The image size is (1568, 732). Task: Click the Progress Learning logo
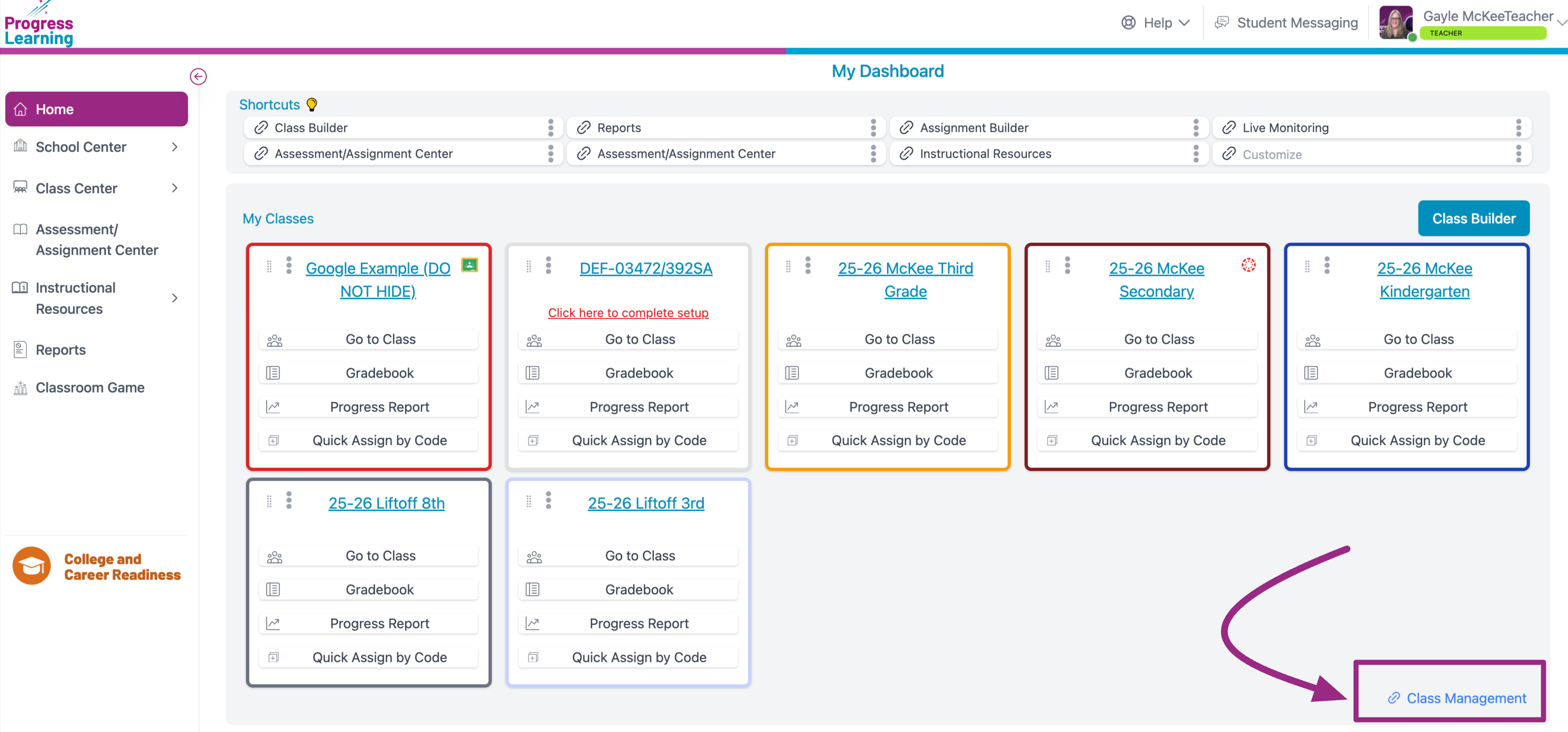click(x=38, y=24)
